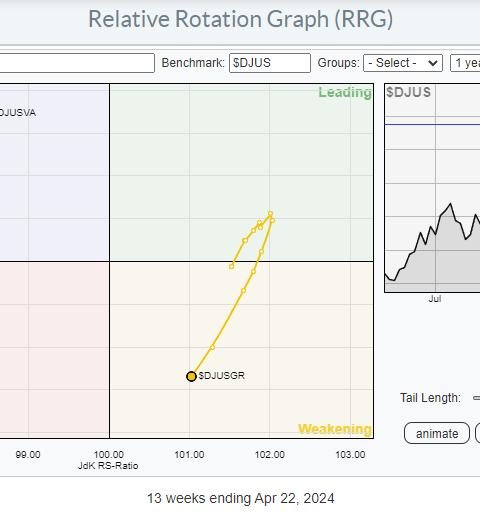Screen dimensions: 480x512
Task: Click the symbols input field left of Benchmark
Action: point(77,63)
